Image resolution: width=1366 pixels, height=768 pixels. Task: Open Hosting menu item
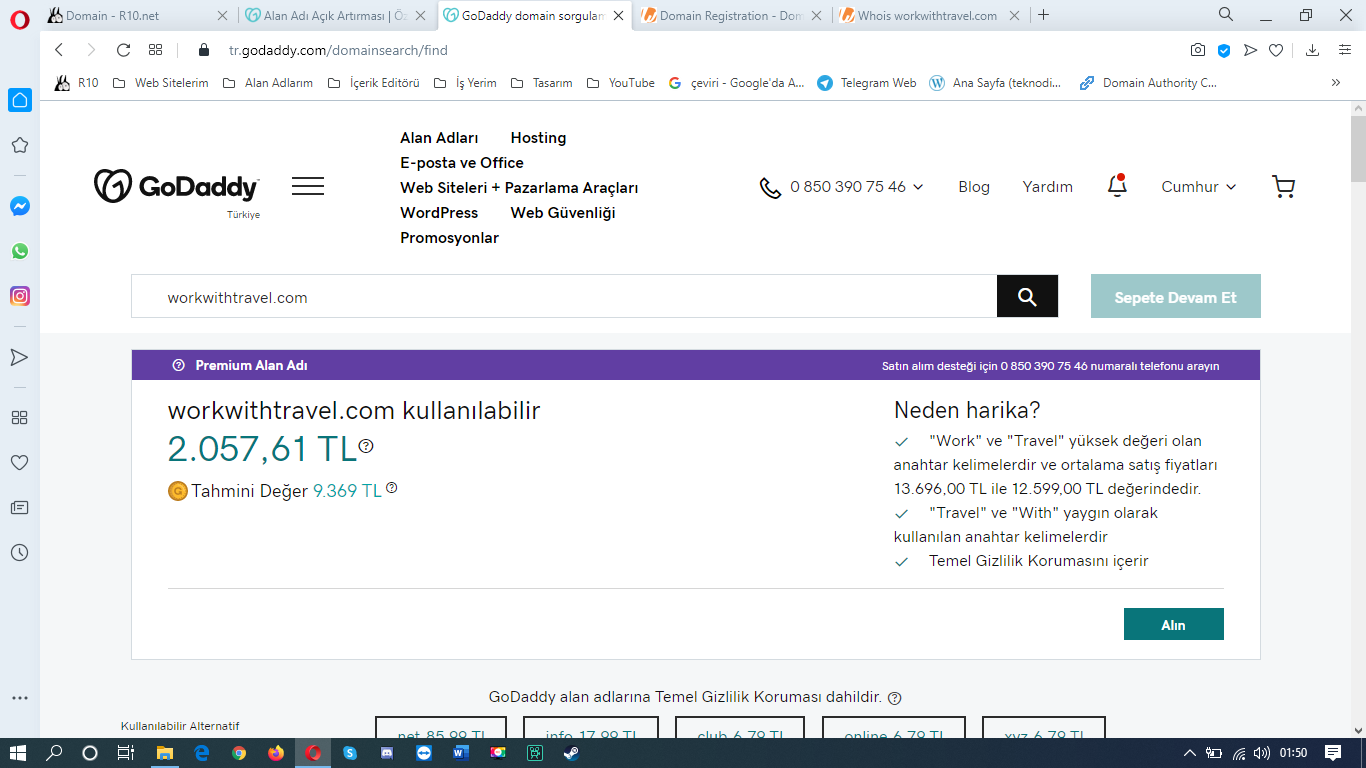point(538,138)
